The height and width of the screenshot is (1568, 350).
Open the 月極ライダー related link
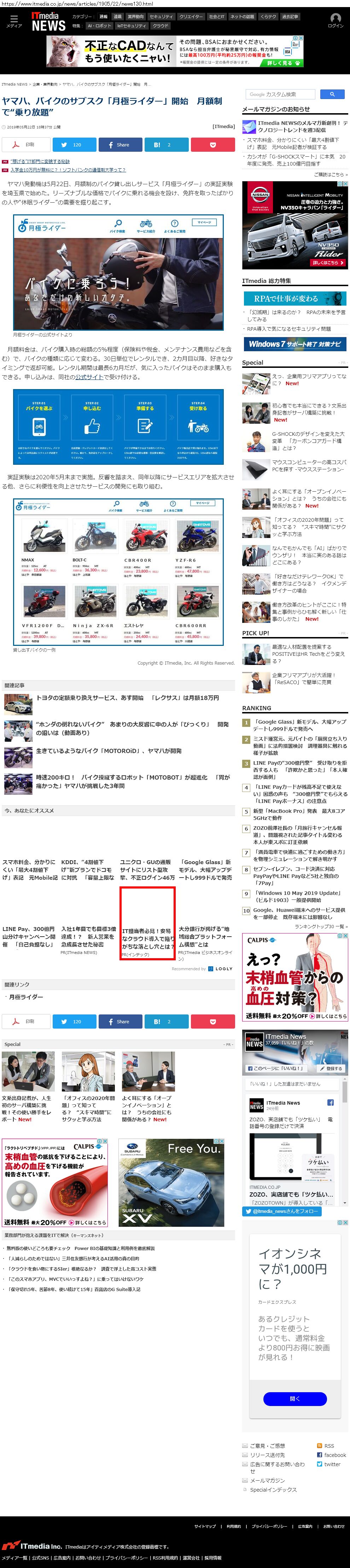[25, 997]
